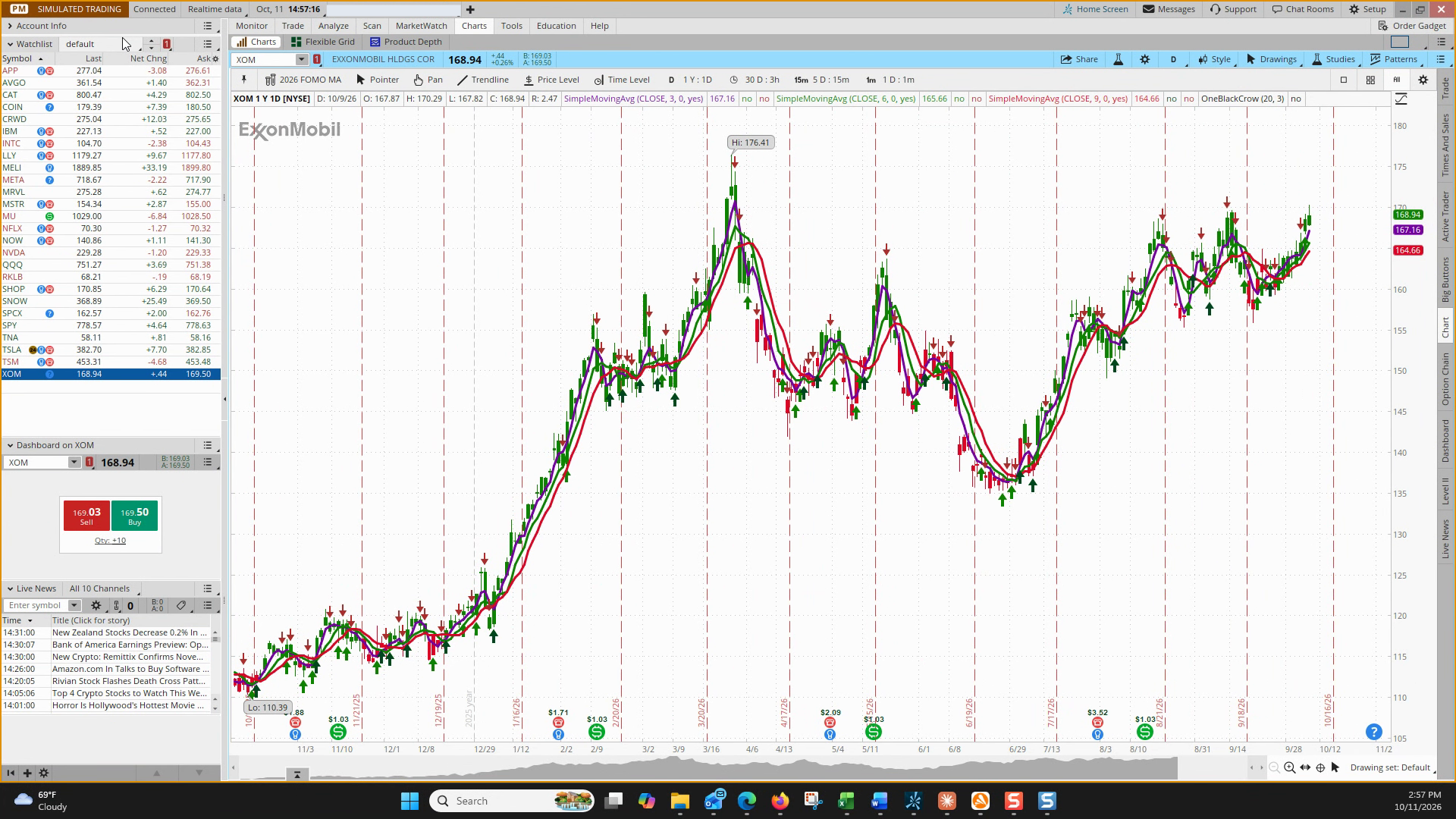Open the Drawings dropdown menu
1456x819 pixels.
tap(1271, 59)
